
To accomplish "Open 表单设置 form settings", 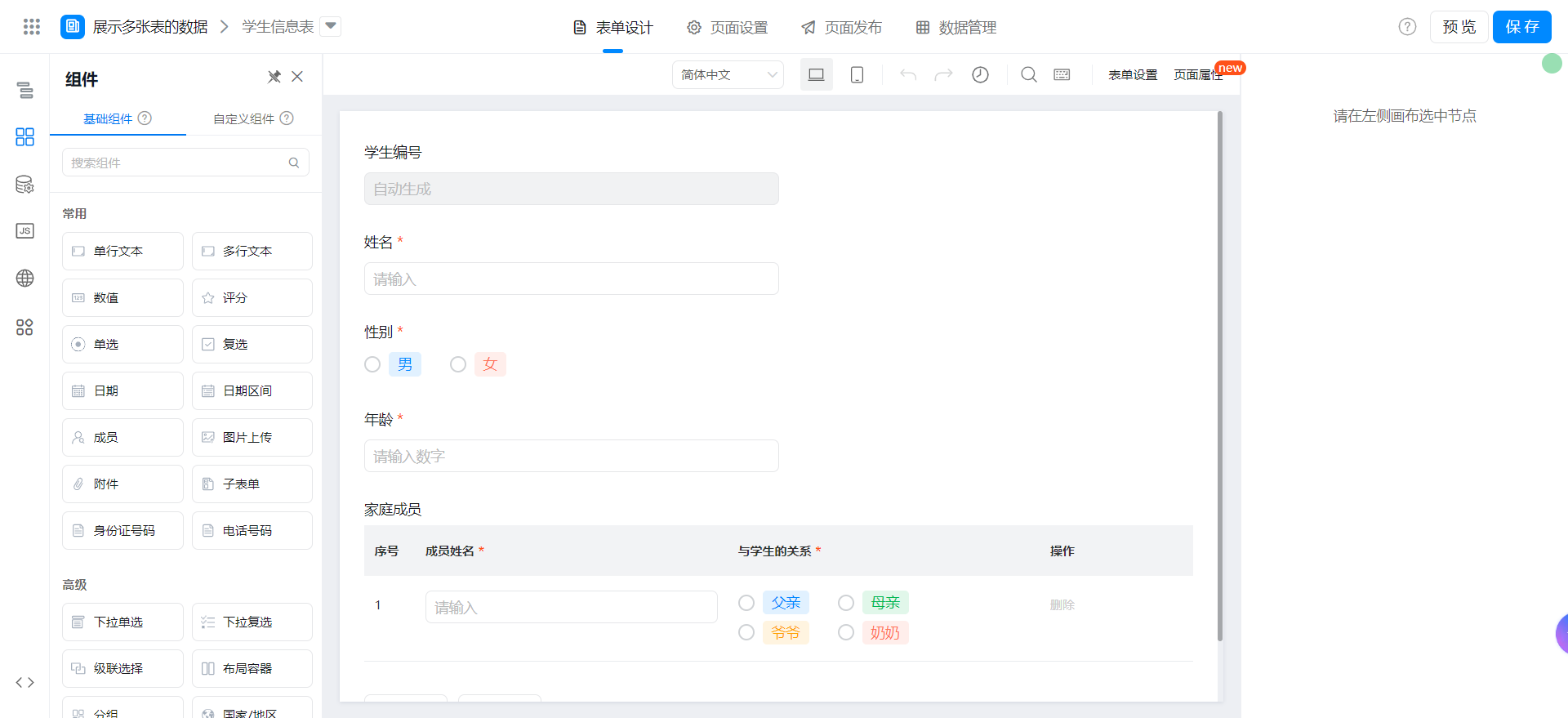I will [1133, 74].
